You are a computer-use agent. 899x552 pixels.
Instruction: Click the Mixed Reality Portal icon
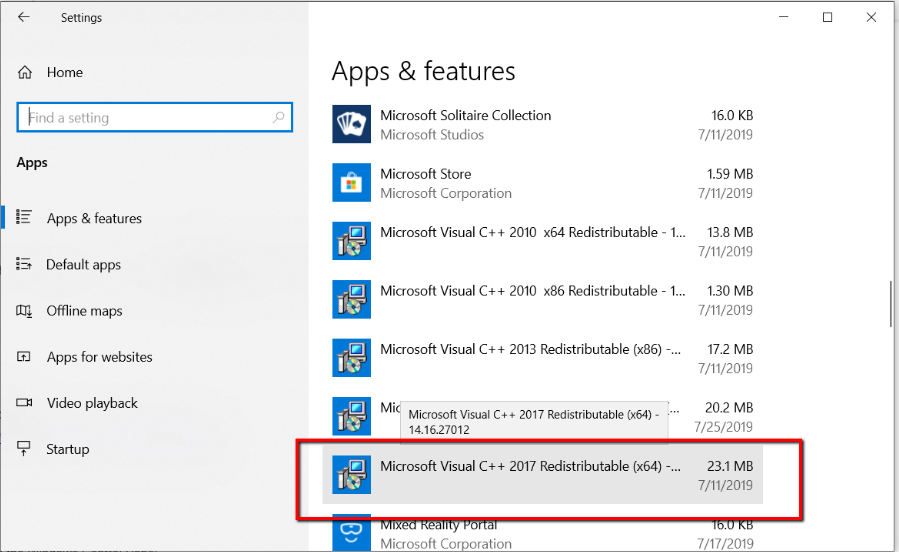[x=351, y=533]
